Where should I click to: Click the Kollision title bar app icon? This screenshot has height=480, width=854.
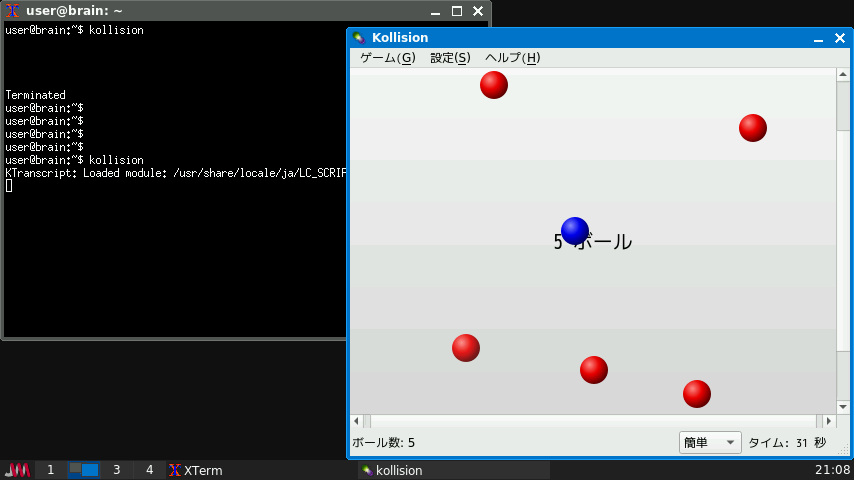360,38
